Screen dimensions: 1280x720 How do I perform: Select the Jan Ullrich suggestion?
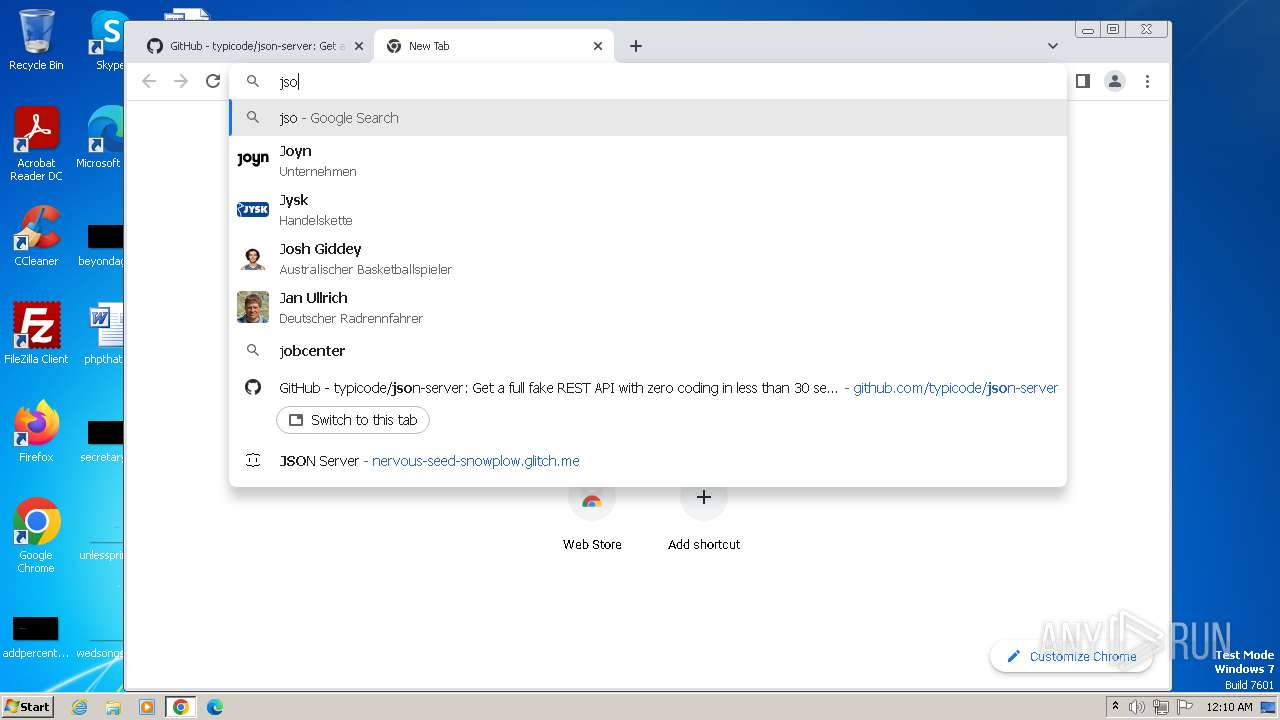coord(648,307)
